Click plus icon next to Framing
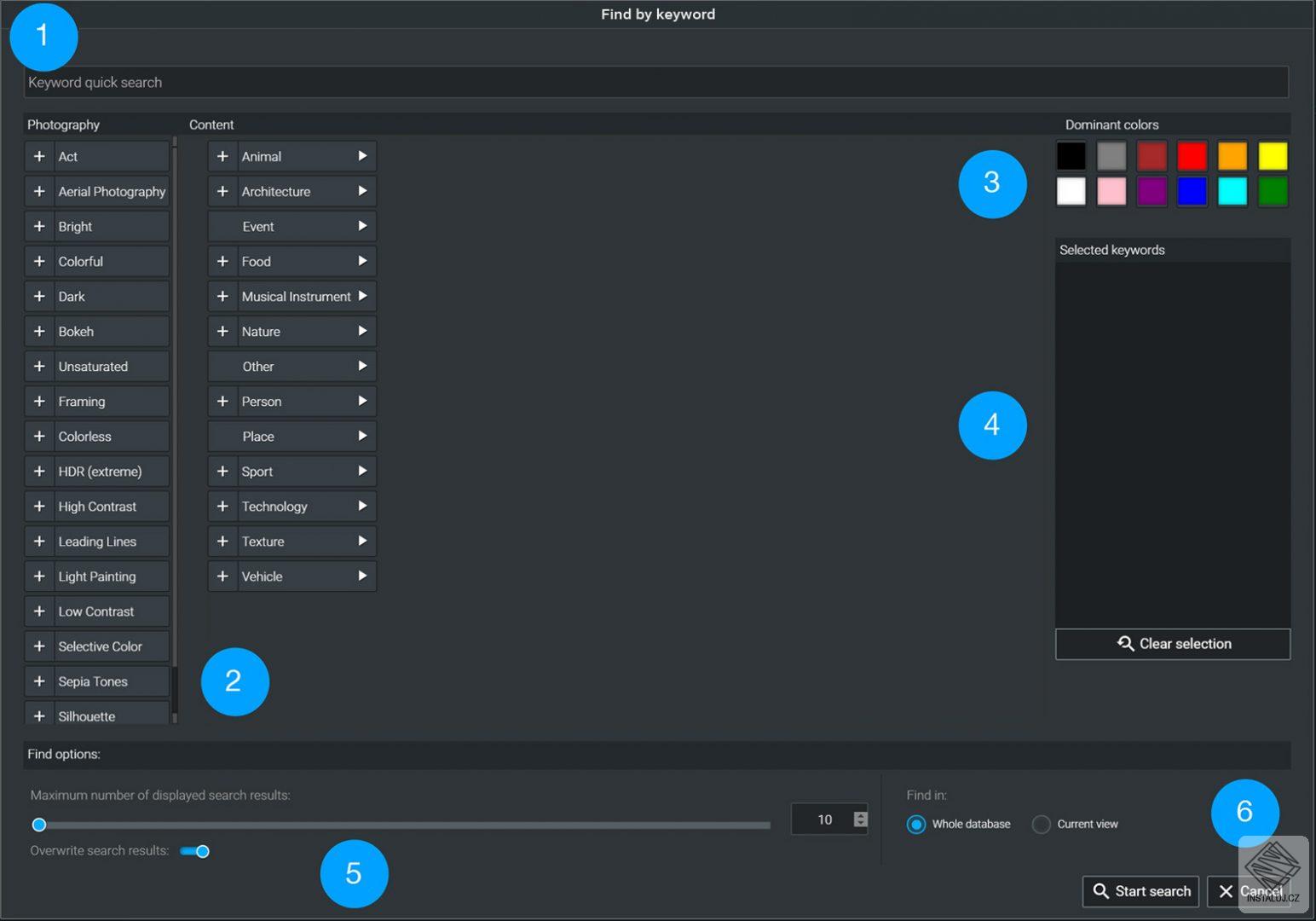This screenshot has height=921, width=1316. [39, 401]
